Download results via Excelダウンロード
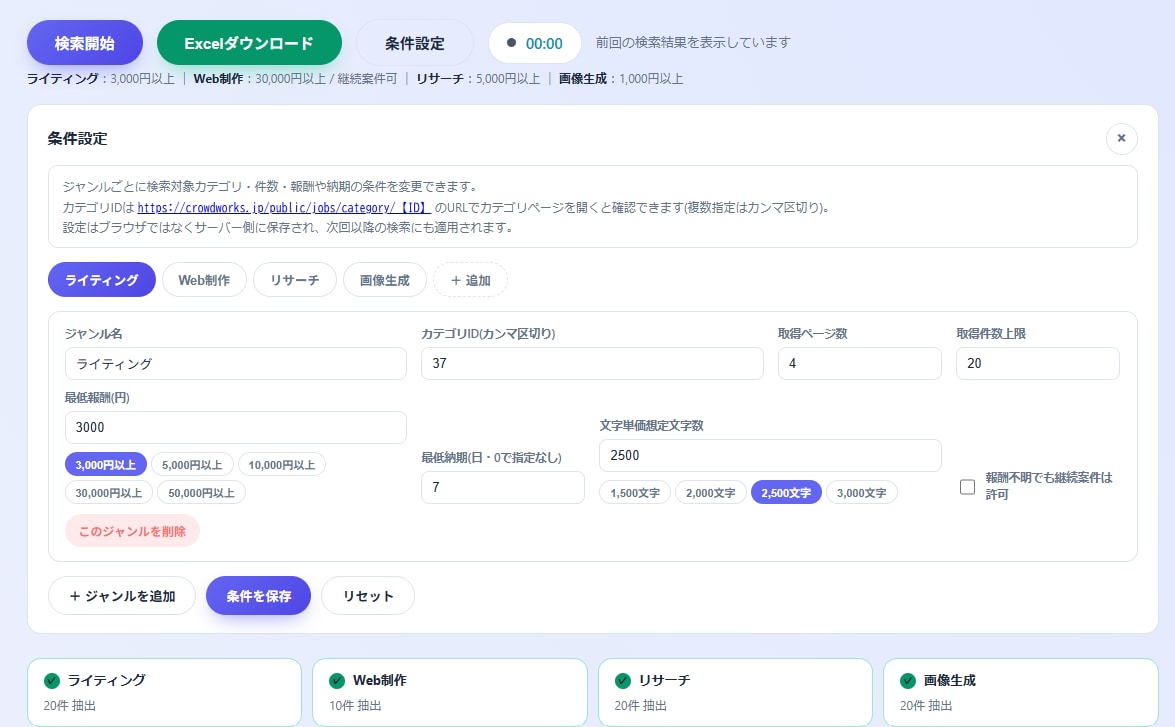The width and height of the screenshot is (1175, 727). [249, 43]
